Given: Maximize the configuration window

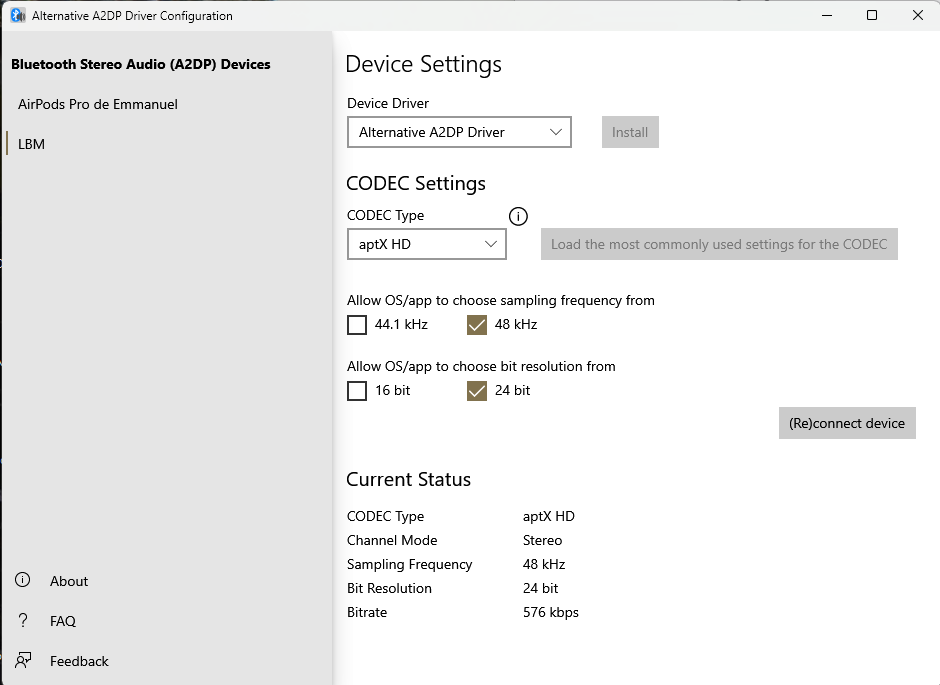Looking at the screenshot, I should click(872, 16).
